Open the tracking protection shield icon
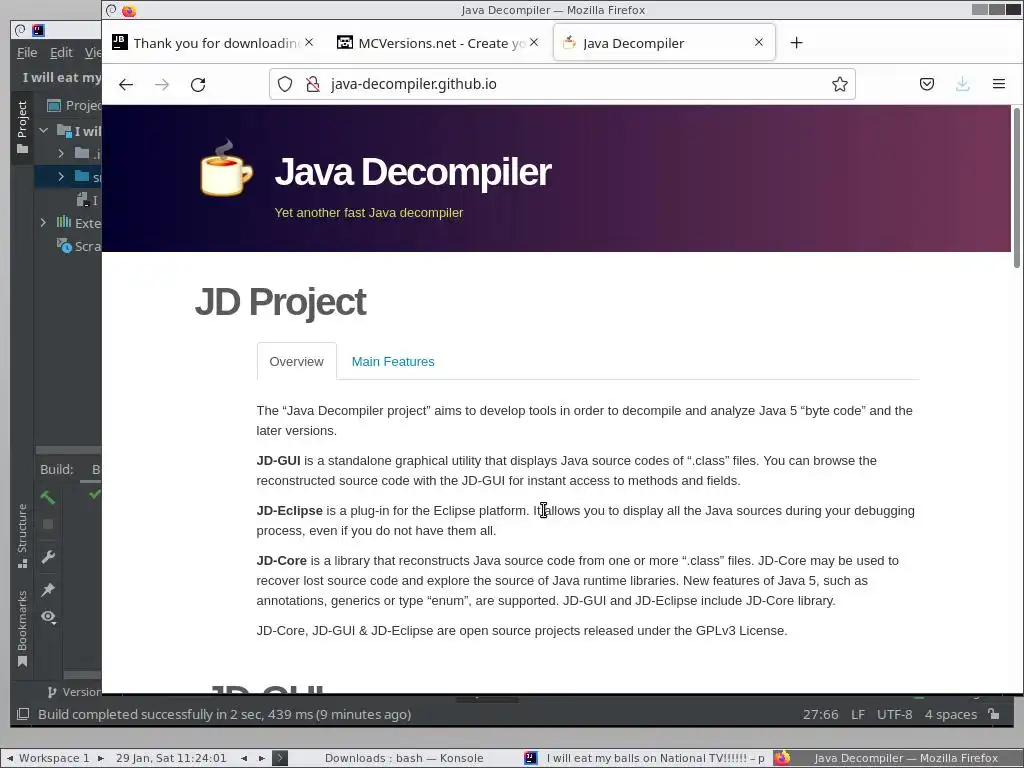The image size is (1024, 768). pyautogui.click(x=285, y=84)
